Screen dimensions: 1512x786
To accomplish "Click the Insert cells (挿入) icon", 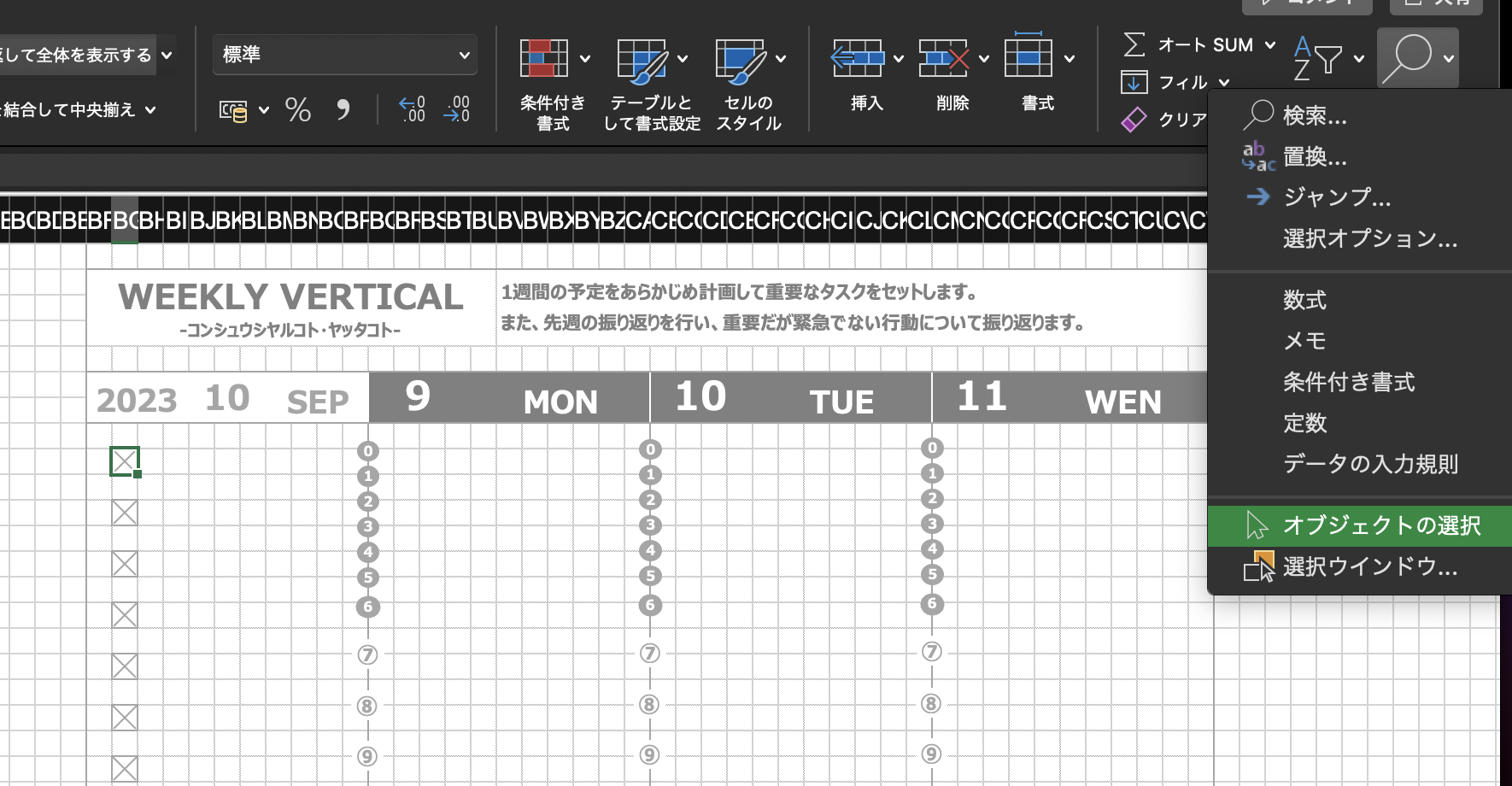I will coord(857,59).
